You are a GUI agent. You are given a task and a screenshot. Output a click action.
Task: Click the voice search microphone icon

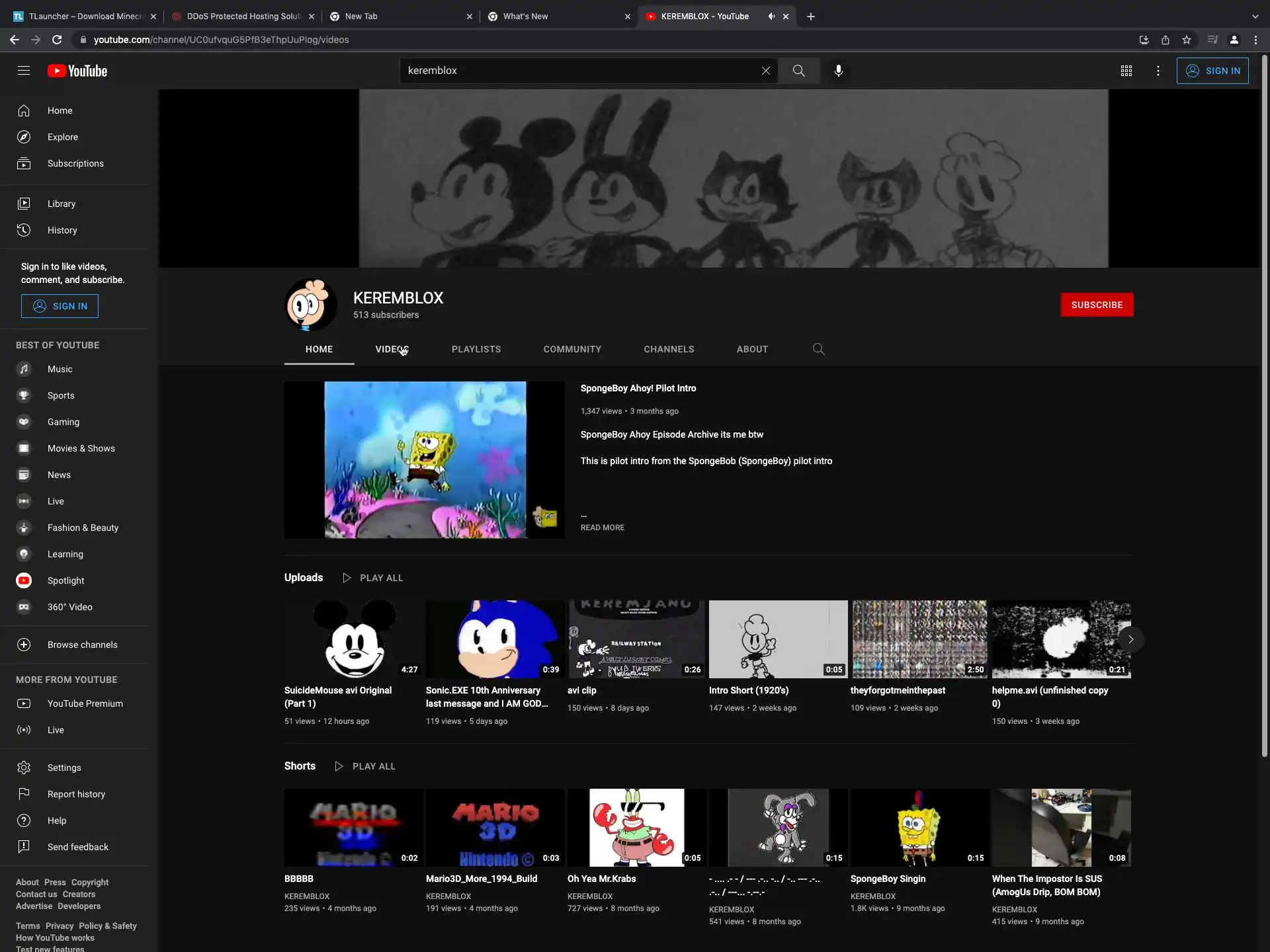(838, 71)
